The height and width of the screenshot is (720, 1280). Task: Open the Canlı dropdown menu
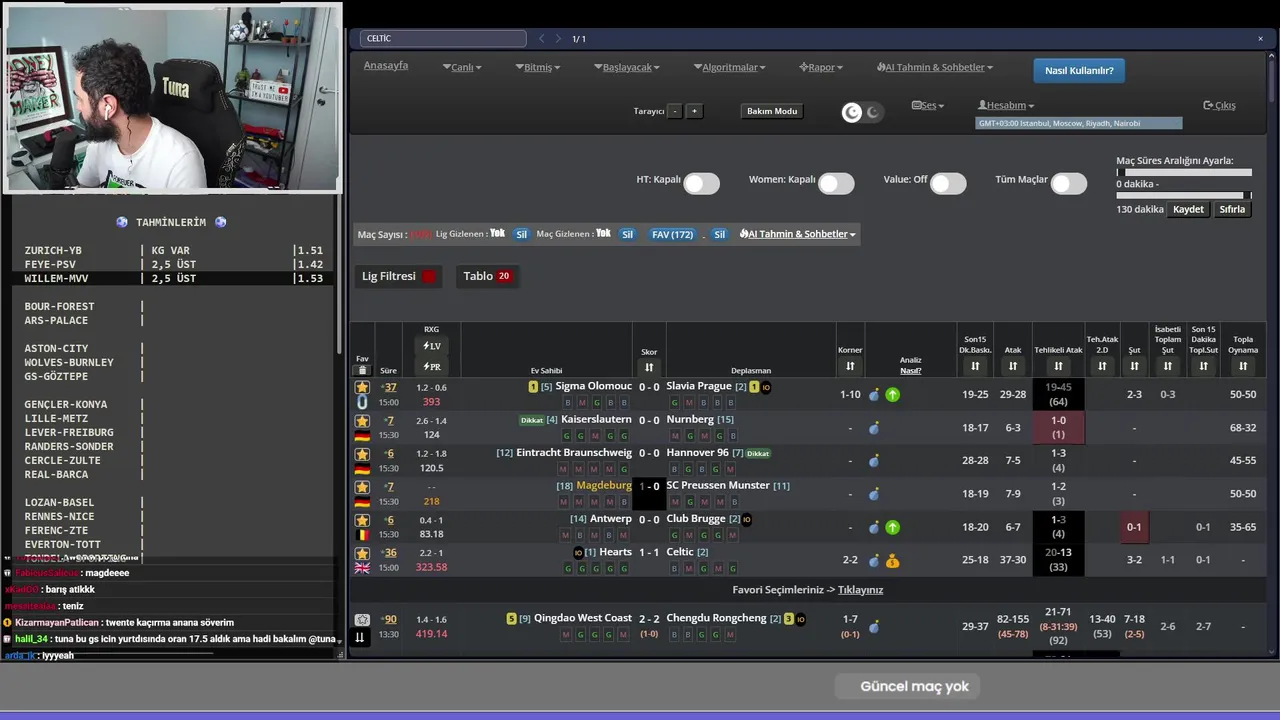pos(462,67)
